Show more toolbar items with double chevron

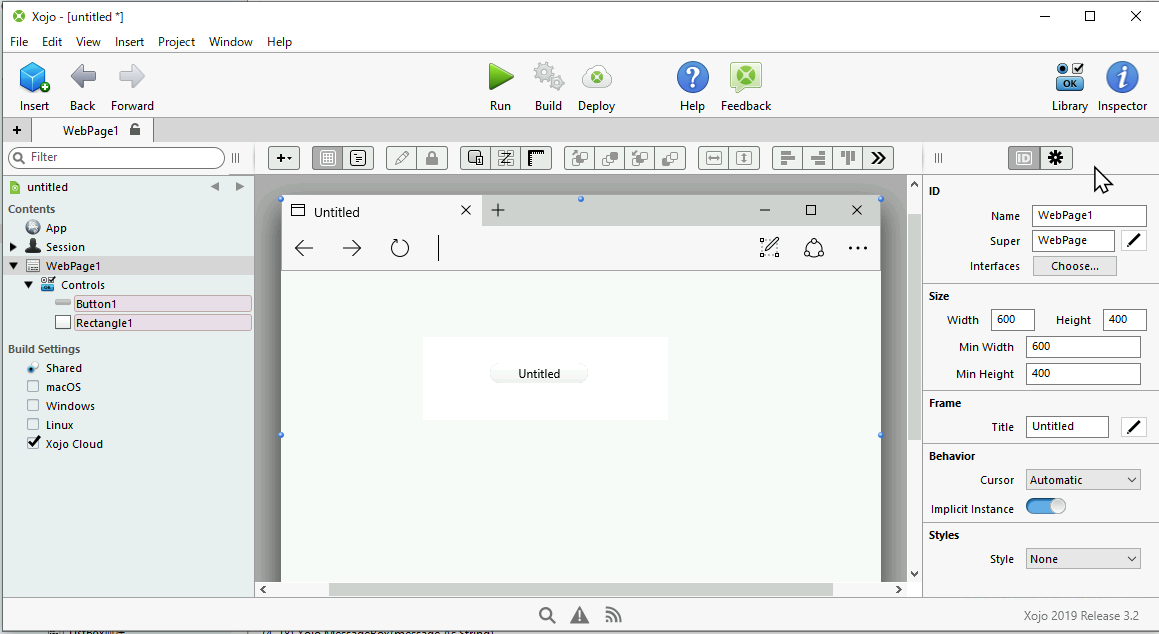878,158
